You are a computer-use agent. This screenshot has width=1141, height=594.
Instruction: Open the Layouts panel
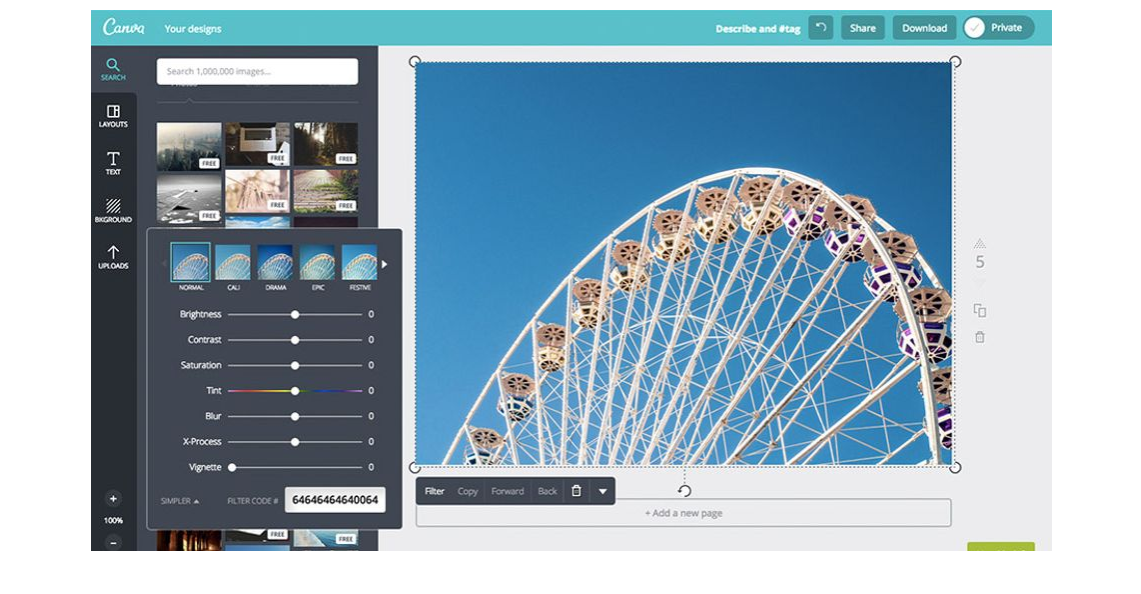click(113, 116)
